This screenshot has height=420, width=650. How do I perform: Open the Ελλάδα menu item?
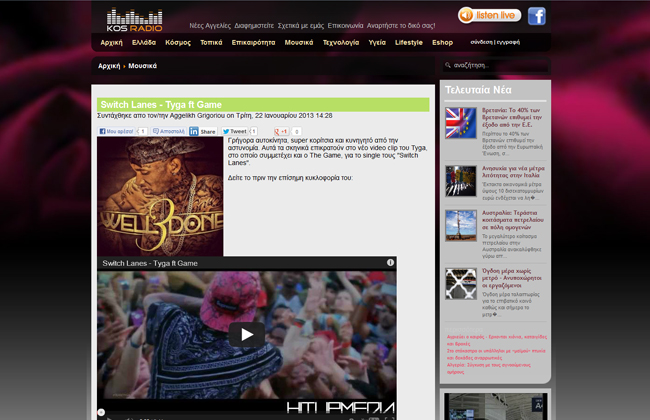coord(144,42)
